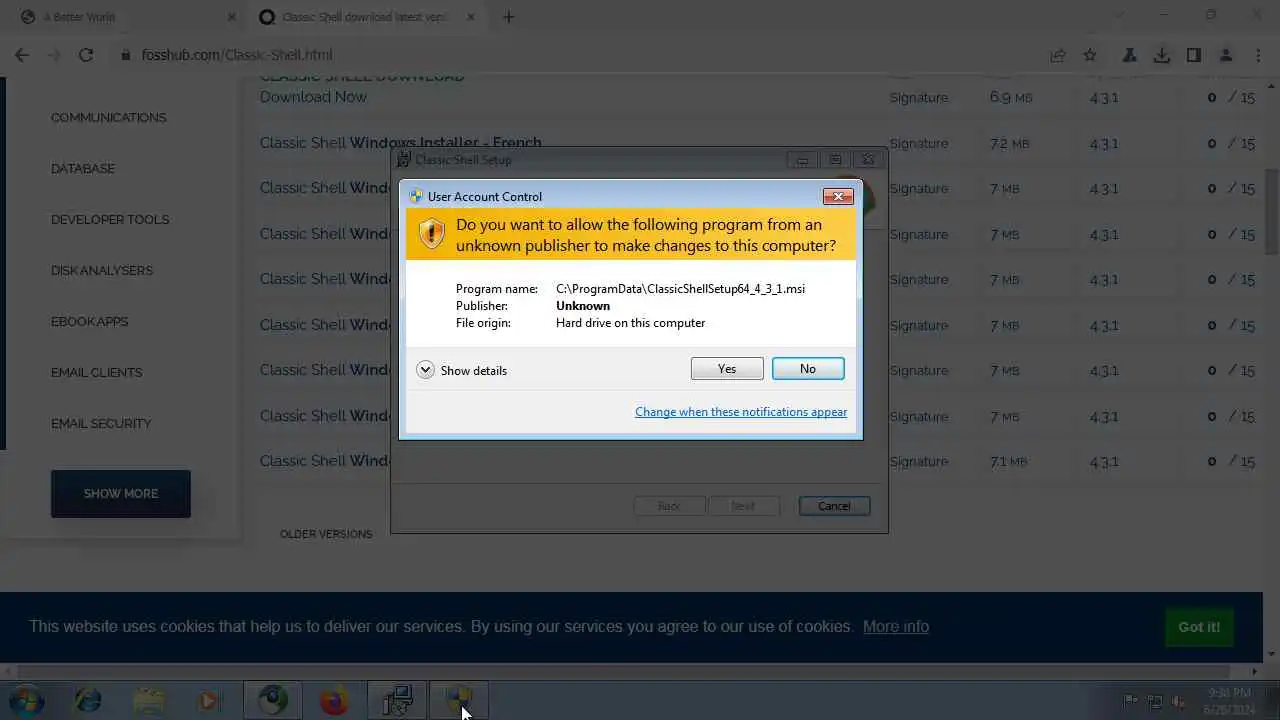Select the 'Classic Shell download' tab
Image resolution: width=1280 pixels, height=720 pixels.
click(367, 17)
